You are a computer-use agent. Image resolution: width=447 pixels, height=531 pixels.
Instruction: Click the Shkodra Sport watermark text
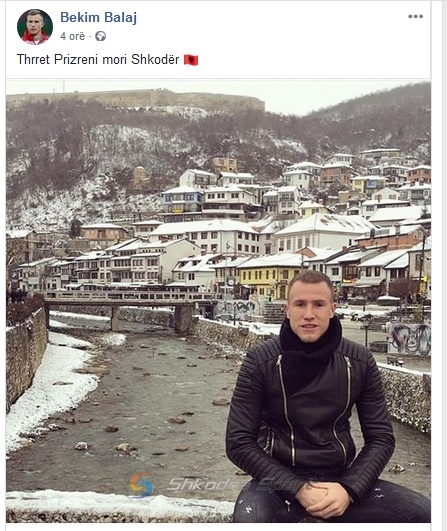[x=239, y=484]
